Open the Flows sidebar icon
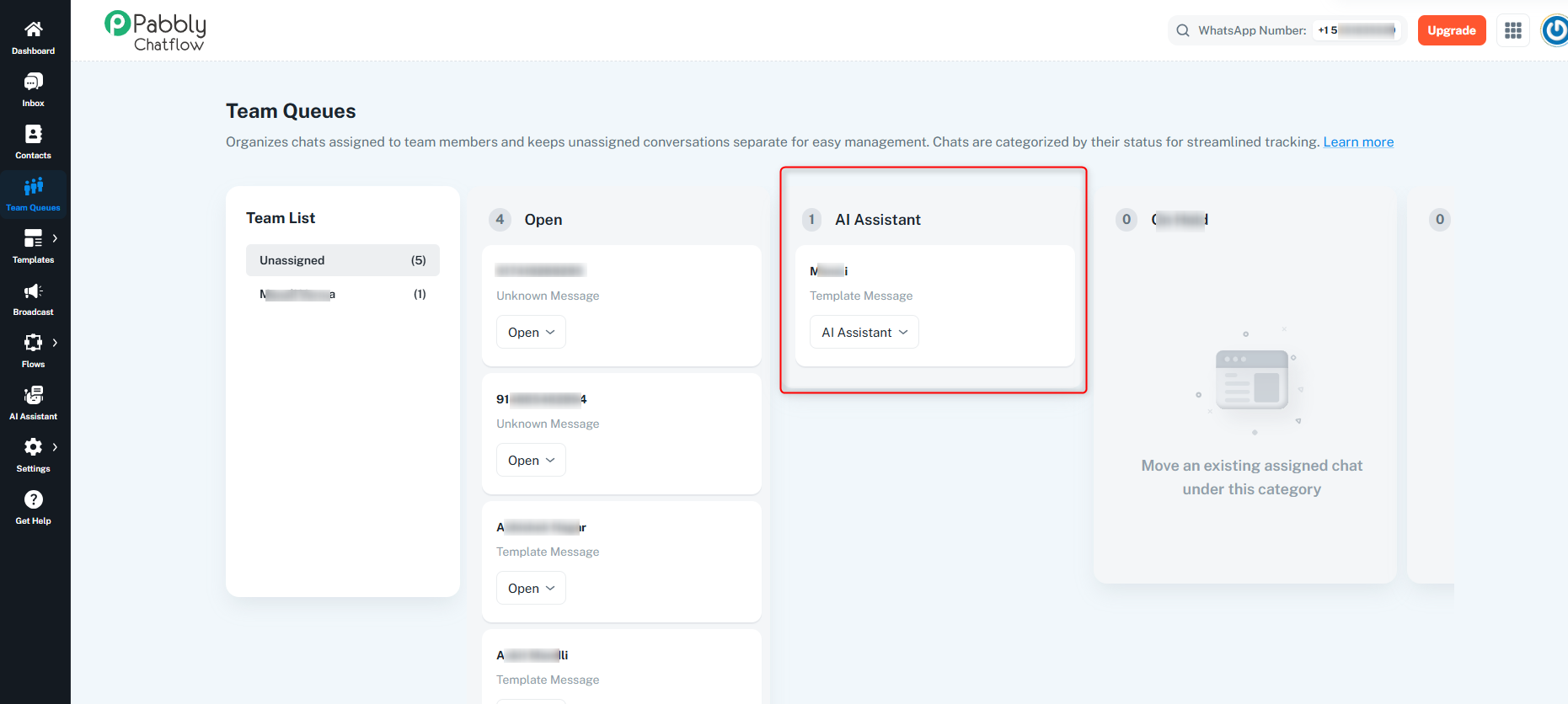Screen dimensions: 1568x704 click(34, 343)
